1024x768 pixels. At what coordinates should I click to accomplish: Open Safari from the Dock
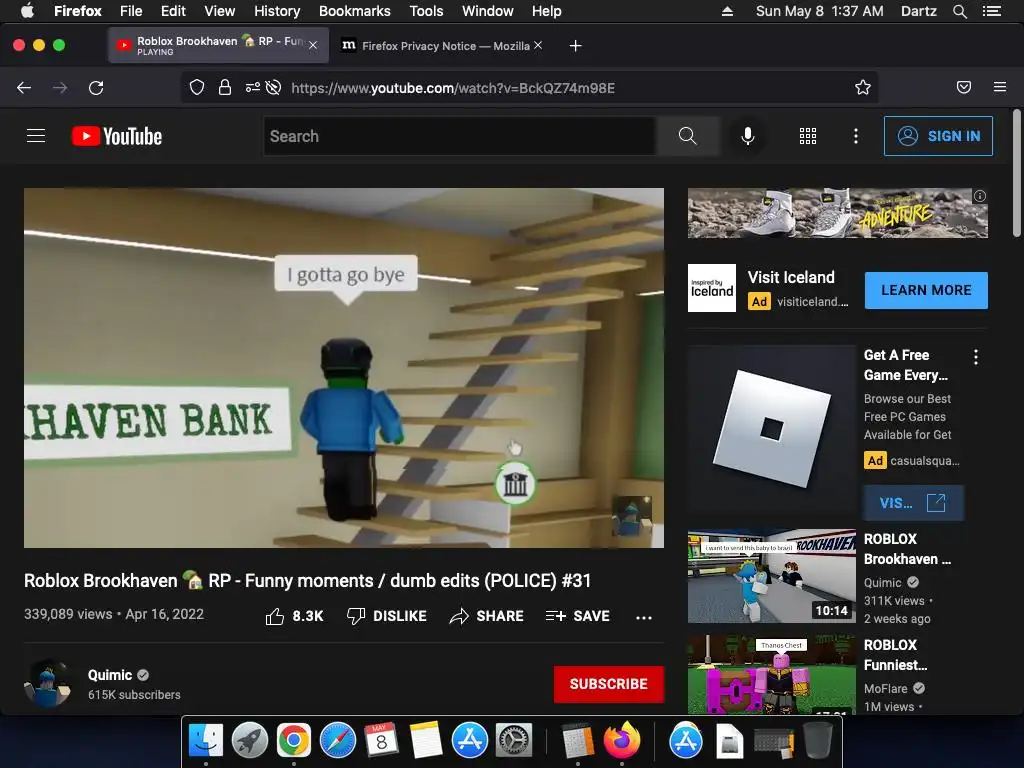click(338, 741)
